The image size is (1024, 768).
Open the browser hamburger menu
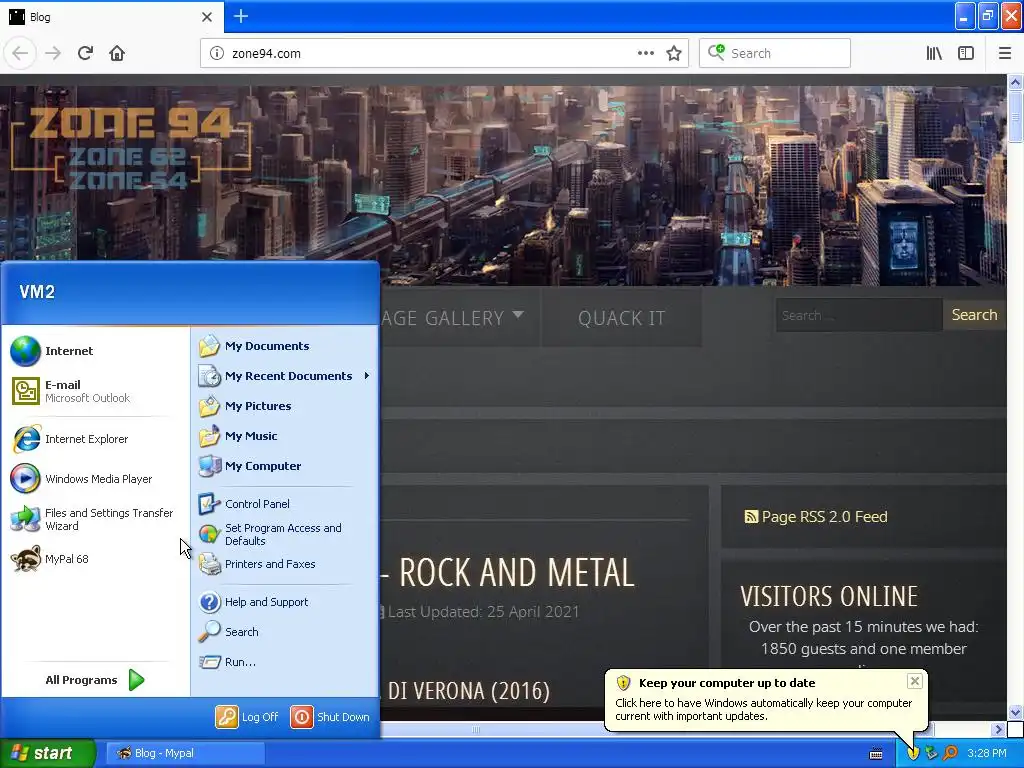click(x=1005, y=54)
